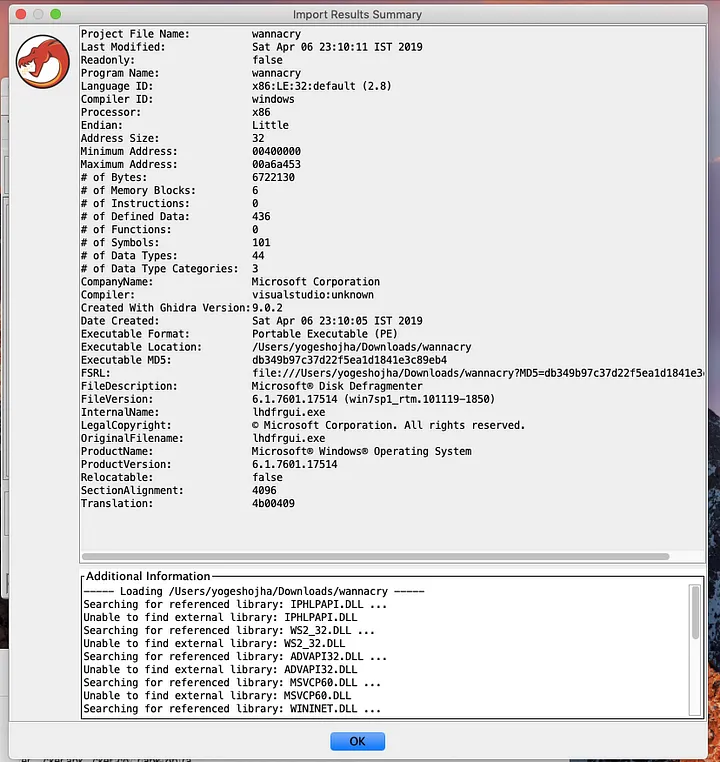Click the InternalName value lhdfrgui.exe

288,412
